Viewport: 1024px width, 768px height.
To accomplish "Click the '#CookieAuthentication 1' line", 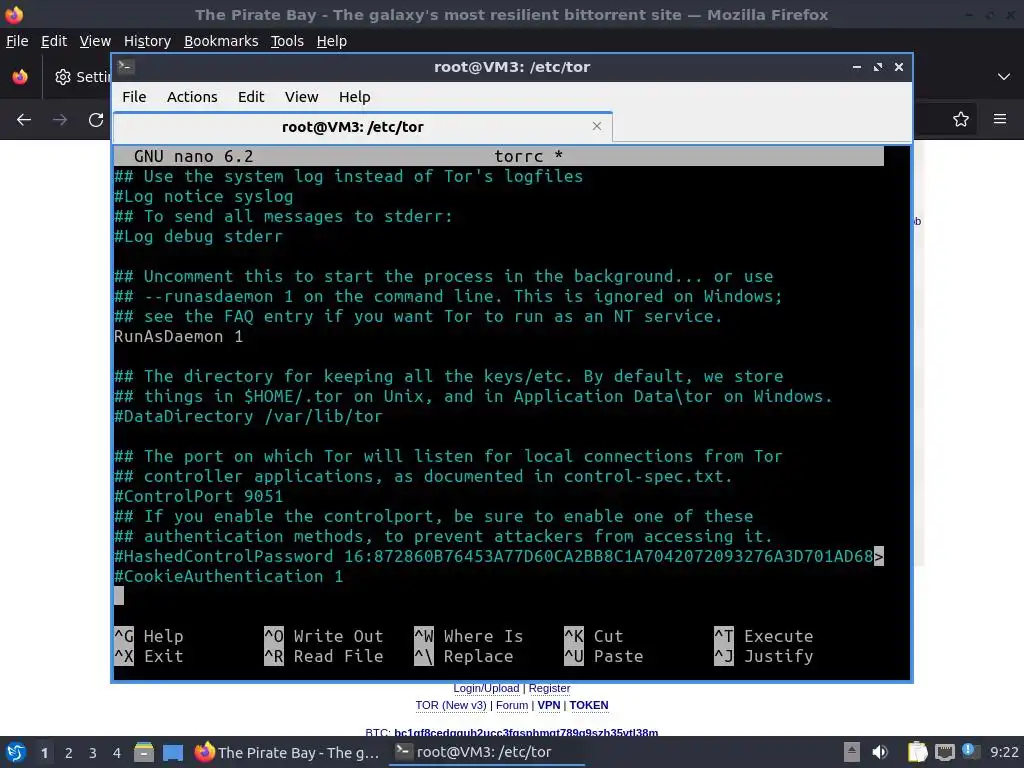I will (x=229, y=576).
